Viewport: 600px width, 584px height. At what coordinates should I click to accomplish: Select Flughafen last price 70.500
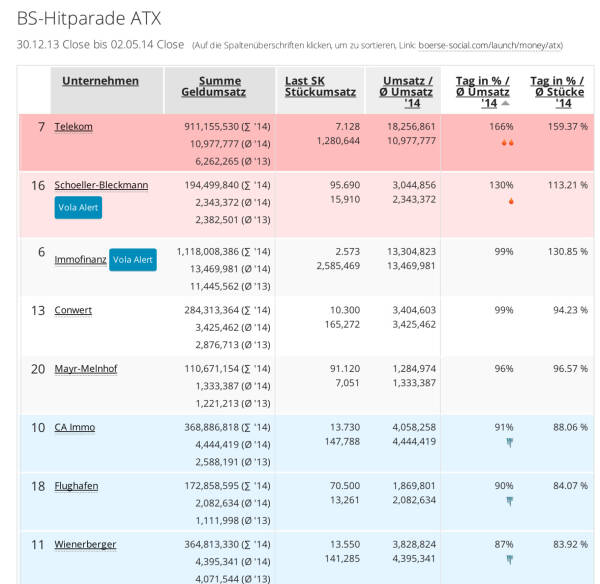click(345, 486)
